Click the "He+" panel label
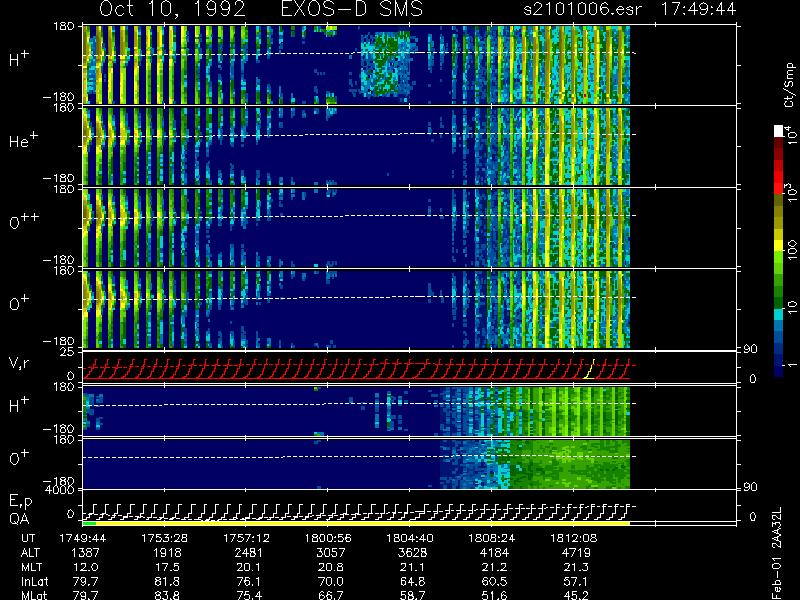 [23, 139]
